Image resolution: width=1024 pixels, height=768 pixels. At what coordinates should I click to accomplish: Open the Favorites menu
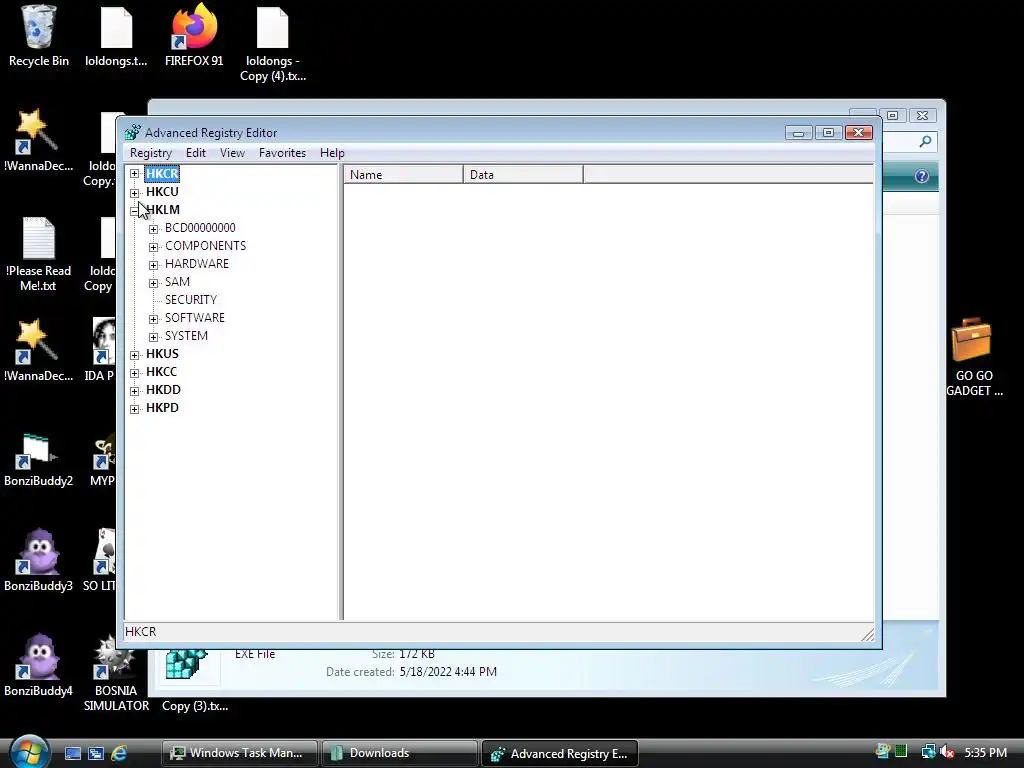(x=282, y=153)
